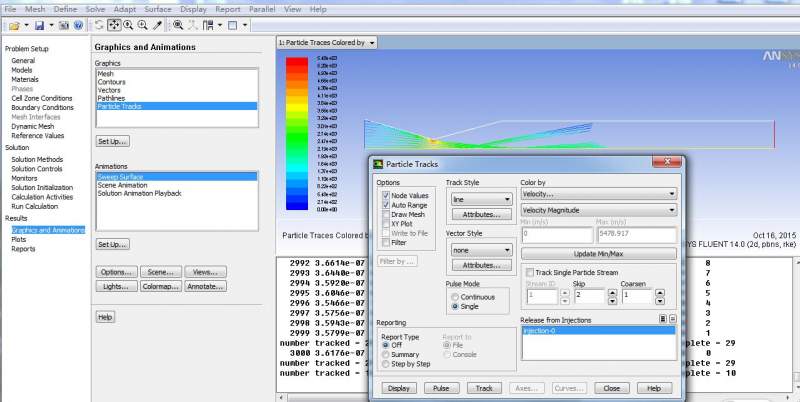Click the Save file disk icon
Screen dimensions: 800x402
(x=38, y=24)
